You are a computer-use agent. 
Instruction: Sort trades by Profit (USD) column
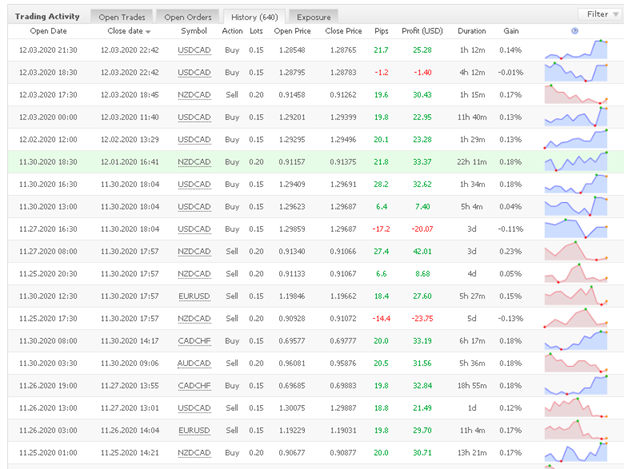coord(425,30)
